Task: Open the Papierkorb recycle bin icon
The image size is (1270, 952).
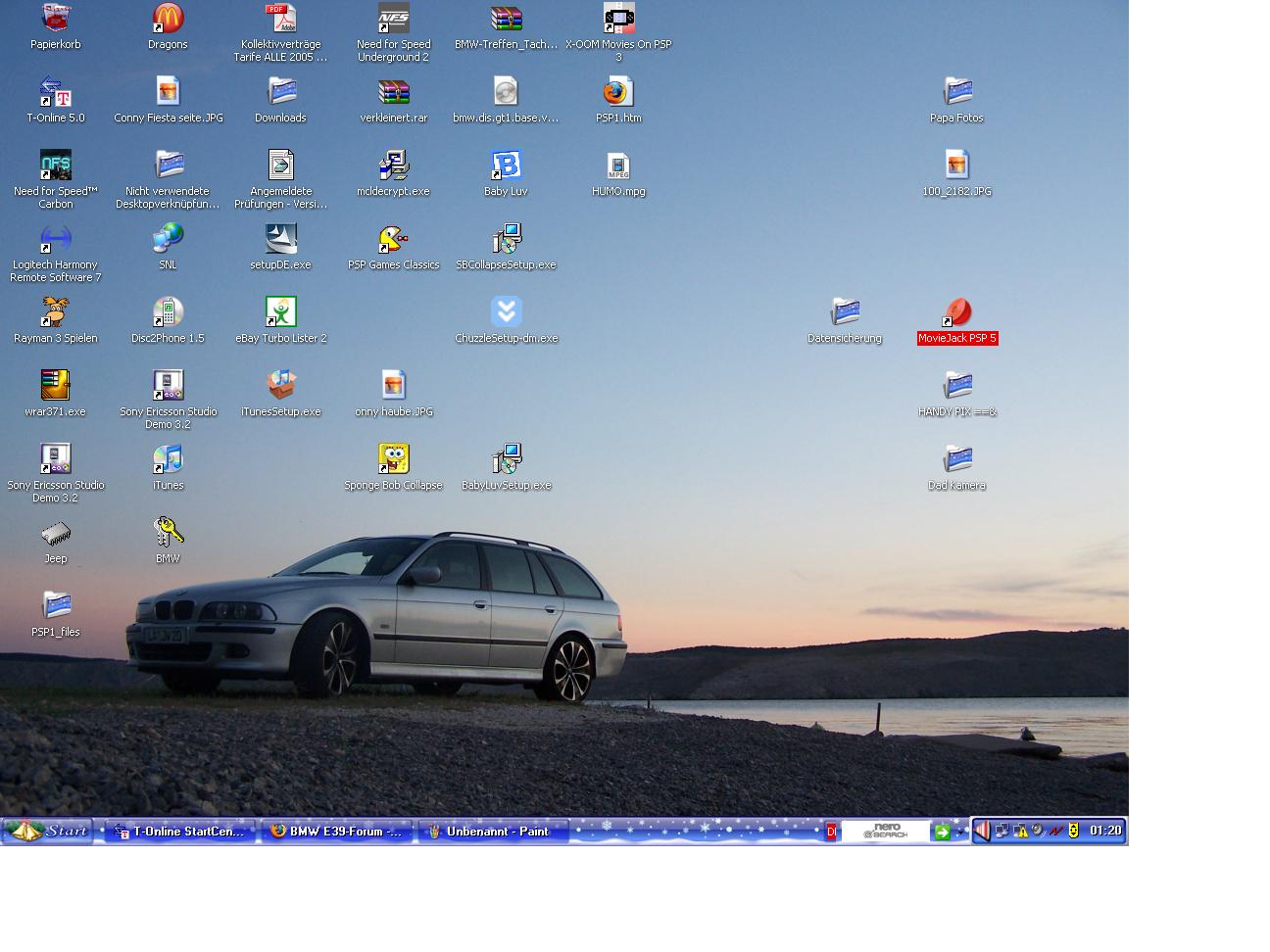Action: [56, 19]
